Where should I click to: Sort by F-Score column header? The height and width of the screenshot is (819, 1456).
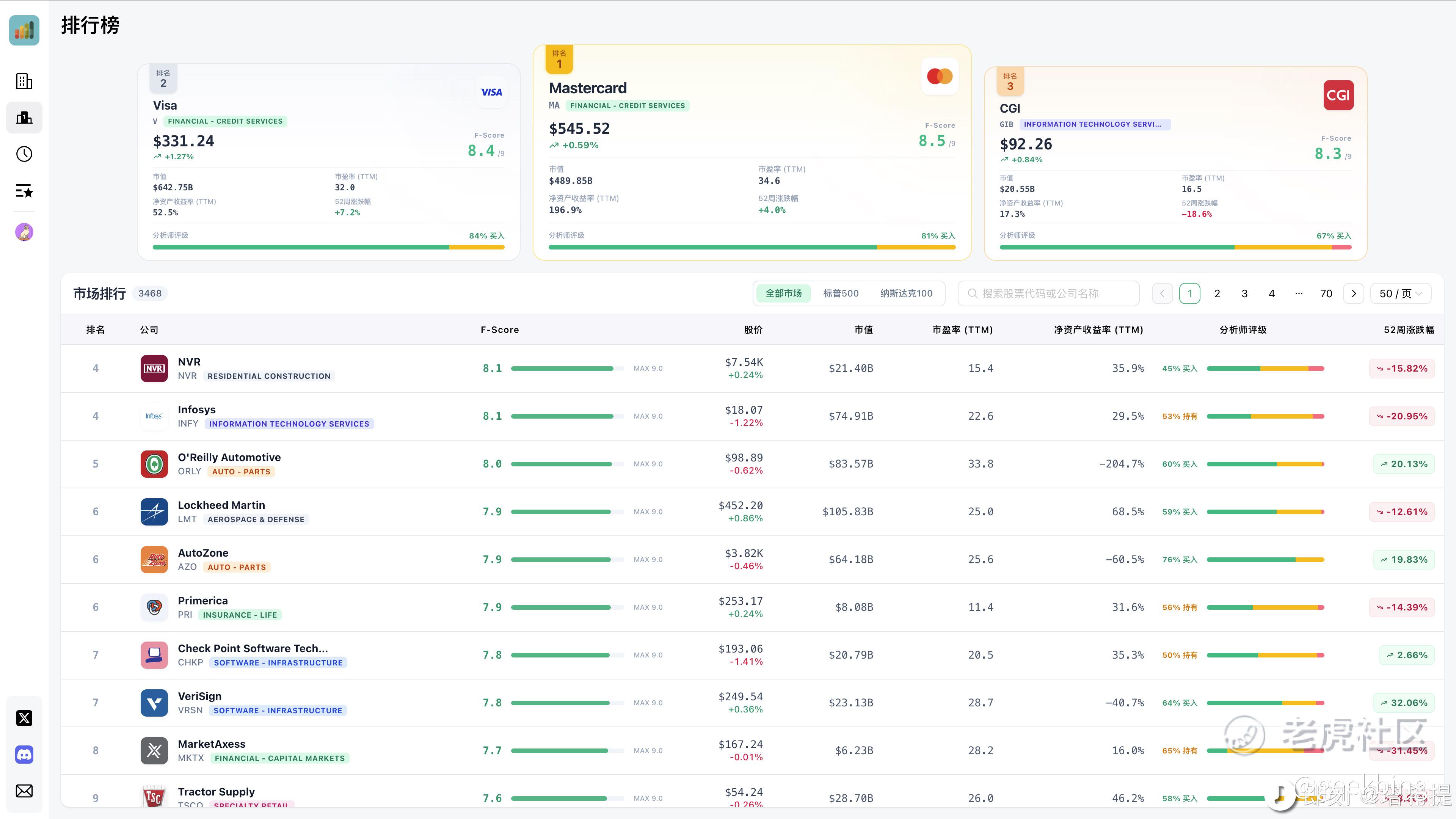500,329
